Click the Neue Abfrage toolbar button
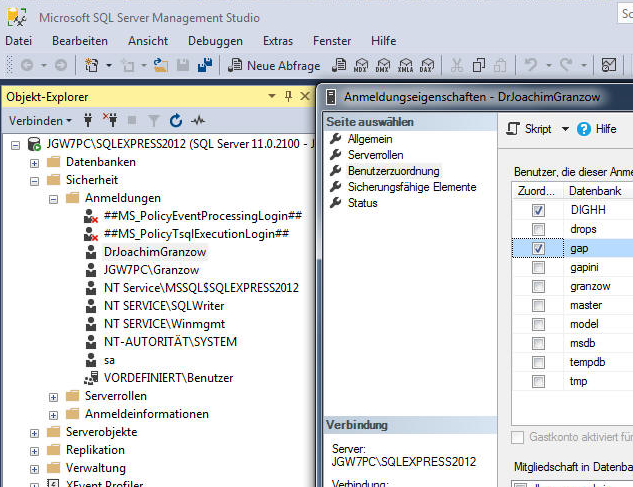633x487 pixels. [x=274, y=65]
